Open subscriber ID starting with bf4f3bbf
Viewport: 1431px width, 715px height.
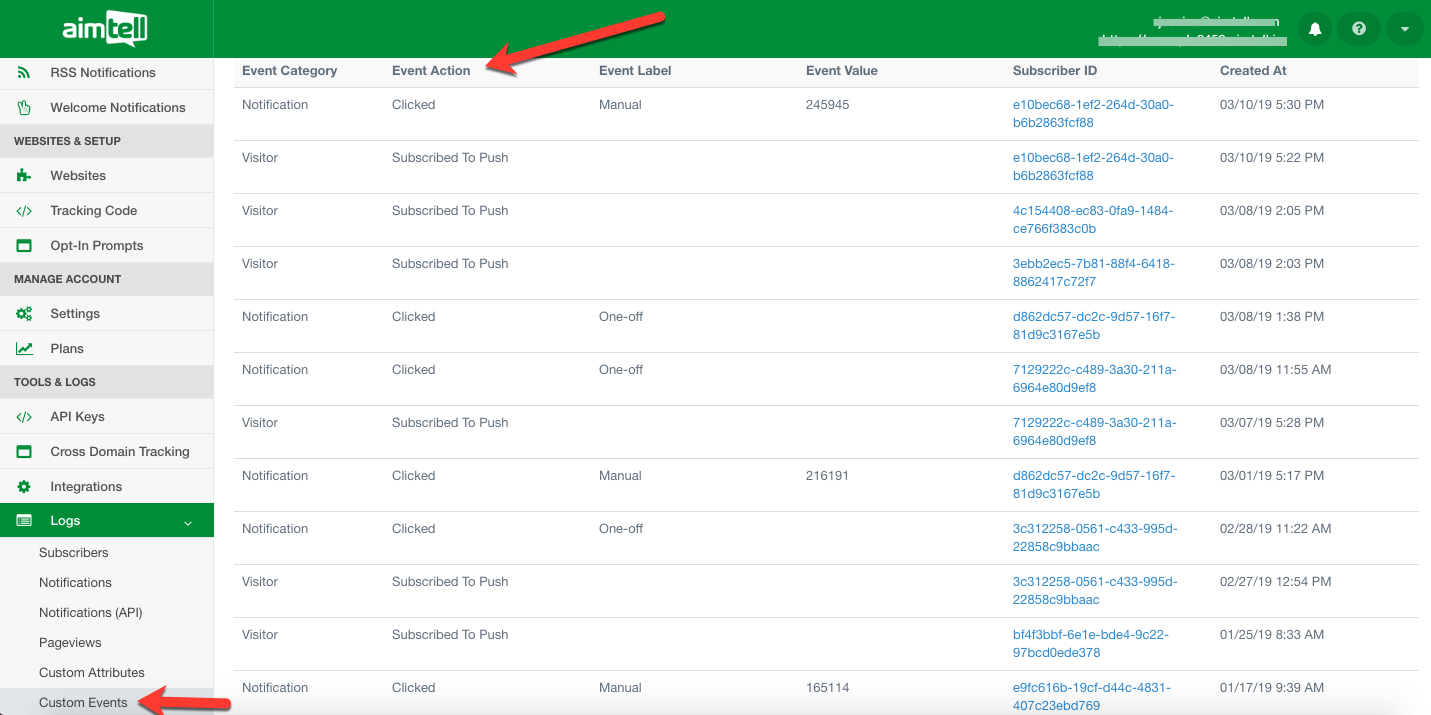pyautogui.click(x=1090, y=643)
